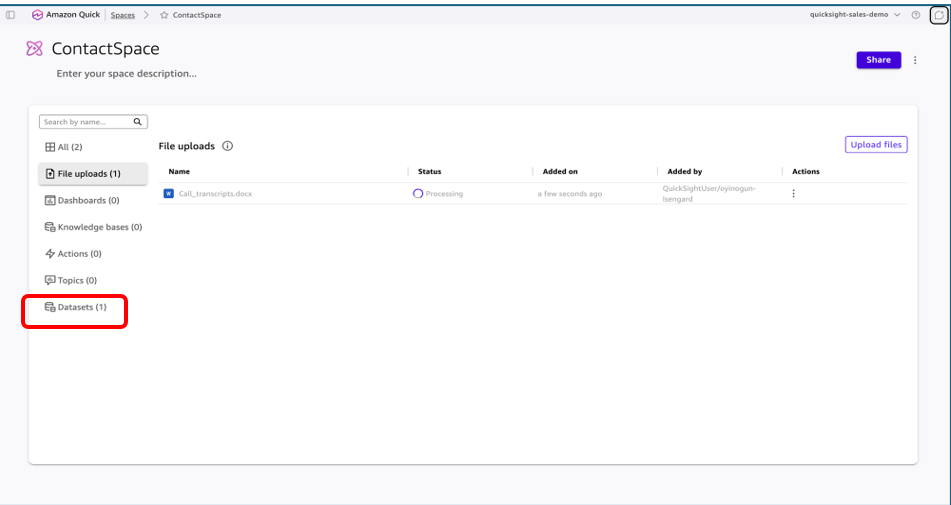Open the Spaces breadcrumb link
951x505 pixels.
123,15
